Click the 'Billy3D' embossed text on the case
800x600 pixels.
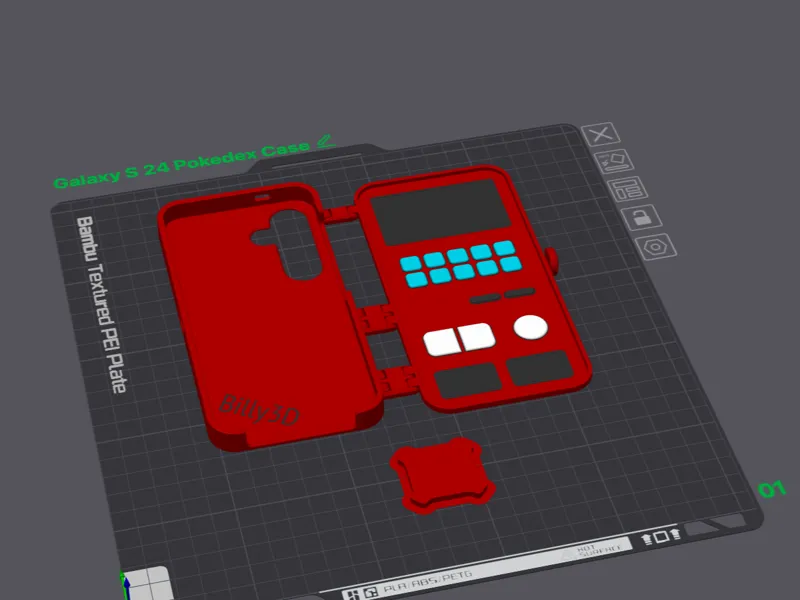(259, 411)
